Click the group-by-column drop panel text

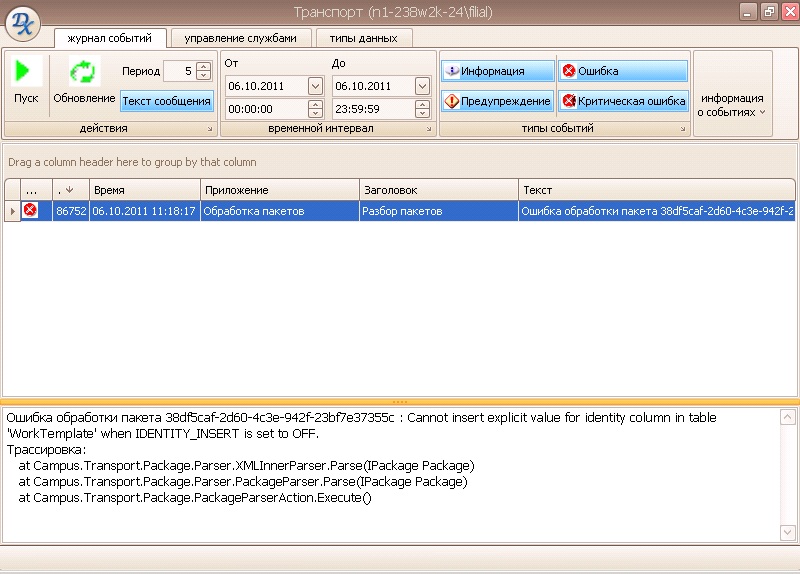click(x=132, y=162)
